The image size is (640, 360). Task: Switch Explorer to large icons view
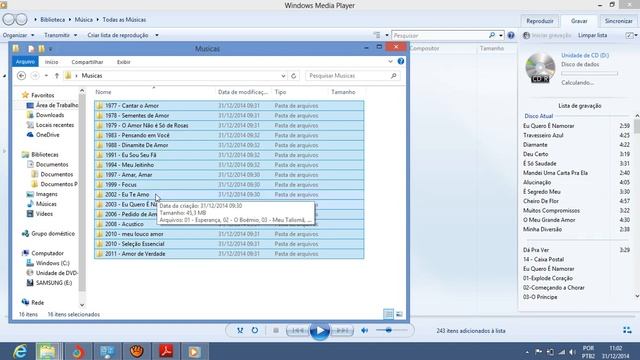399,314
